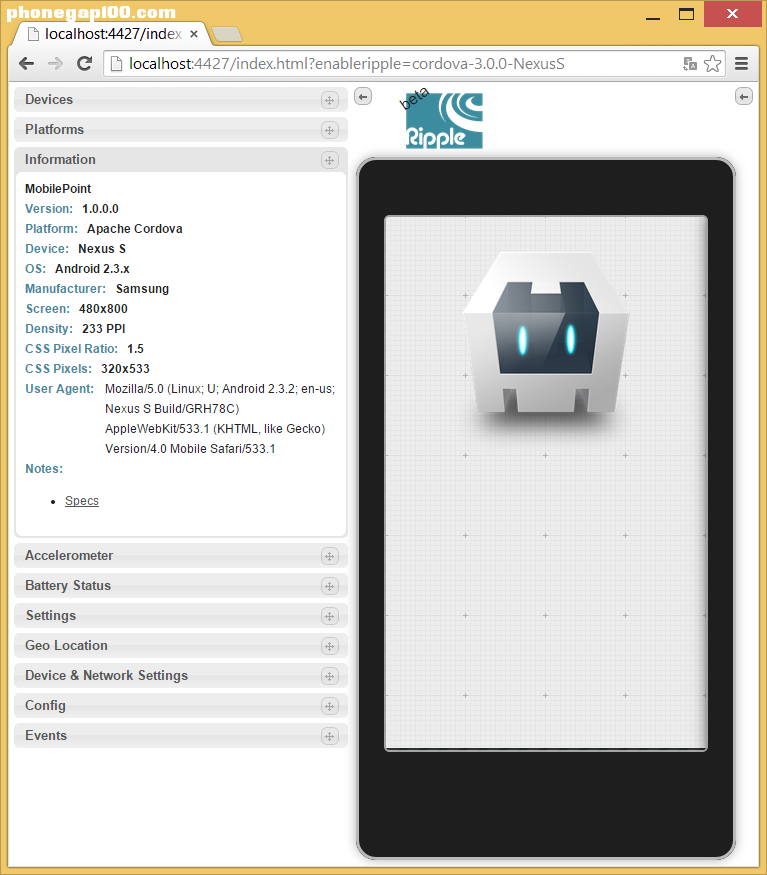Click move handle on Accelerometer panel
Screen dimensions: 767x875
click(329, 556)
